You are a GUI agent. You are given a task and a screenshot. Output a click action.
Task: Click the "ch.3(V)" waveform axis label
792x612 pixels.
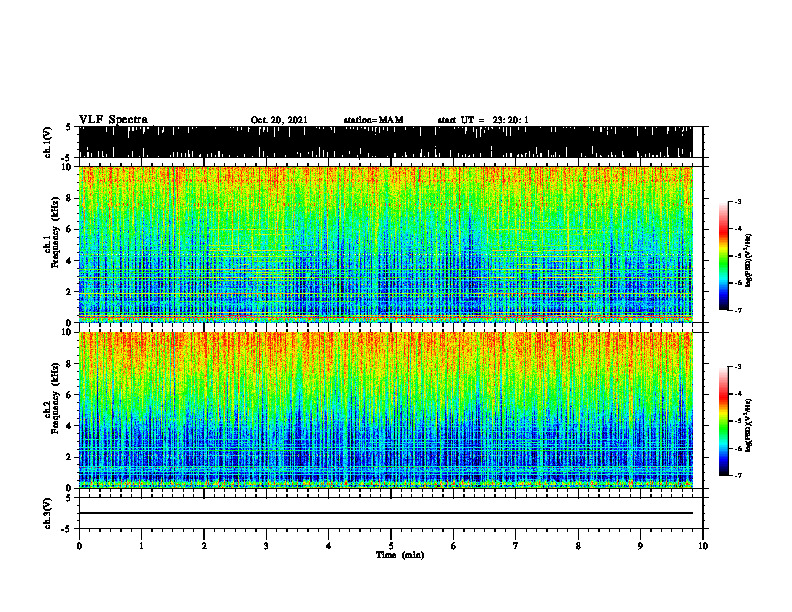pyautogui.click(x=48, y=514)
